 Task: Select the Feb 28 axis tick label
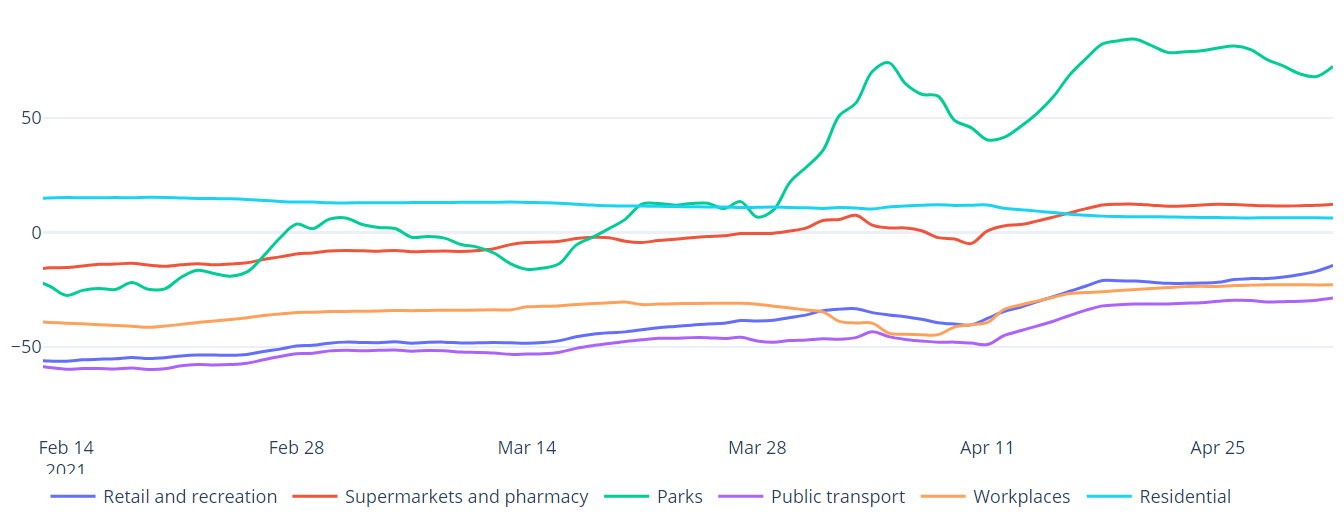coord(296,448)
